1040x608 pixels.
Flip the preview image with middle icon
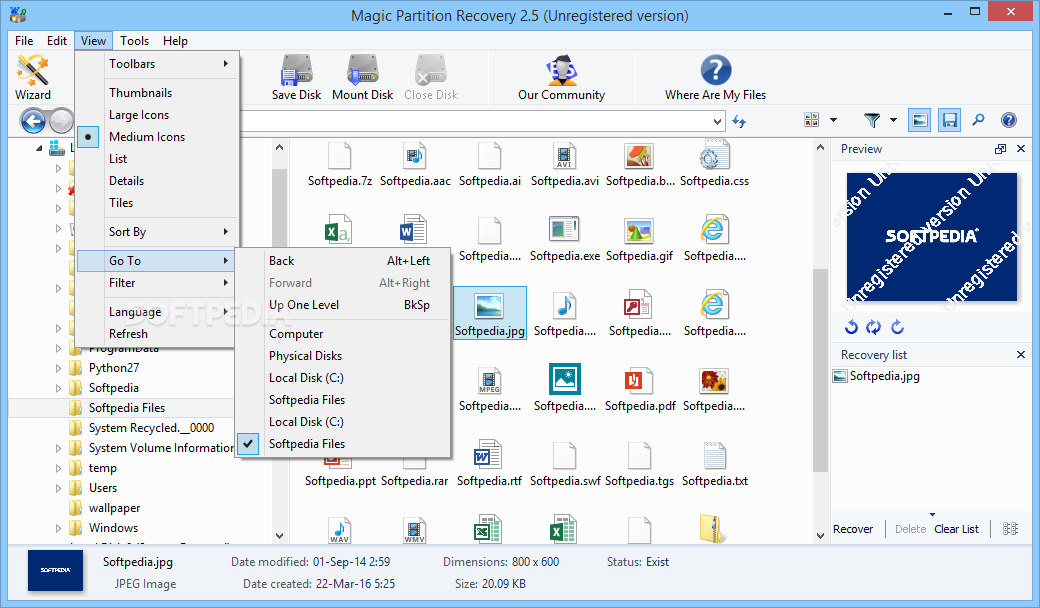[x=874, y=327]
